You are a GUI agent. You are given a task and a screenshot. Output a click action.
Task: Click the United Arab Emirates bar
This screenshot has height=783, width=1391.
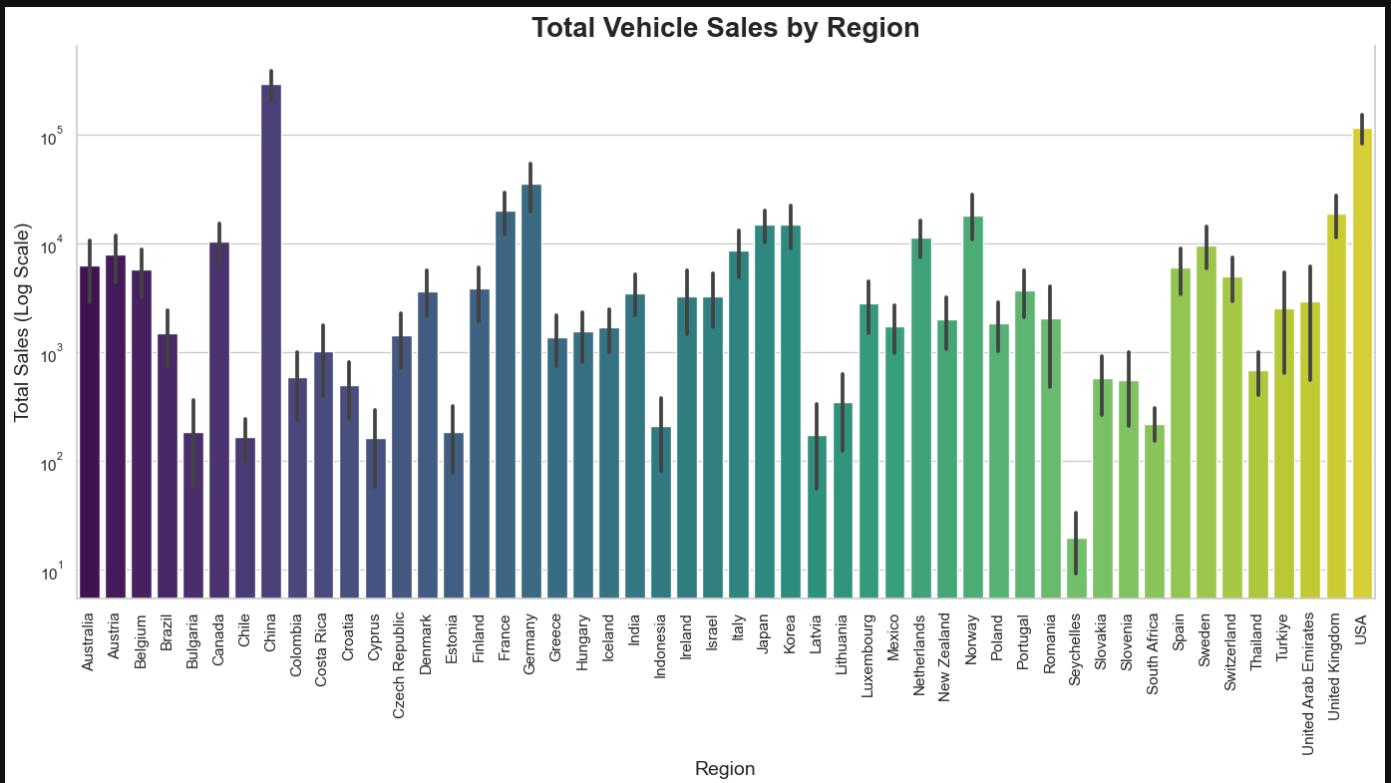(1310, 450)
